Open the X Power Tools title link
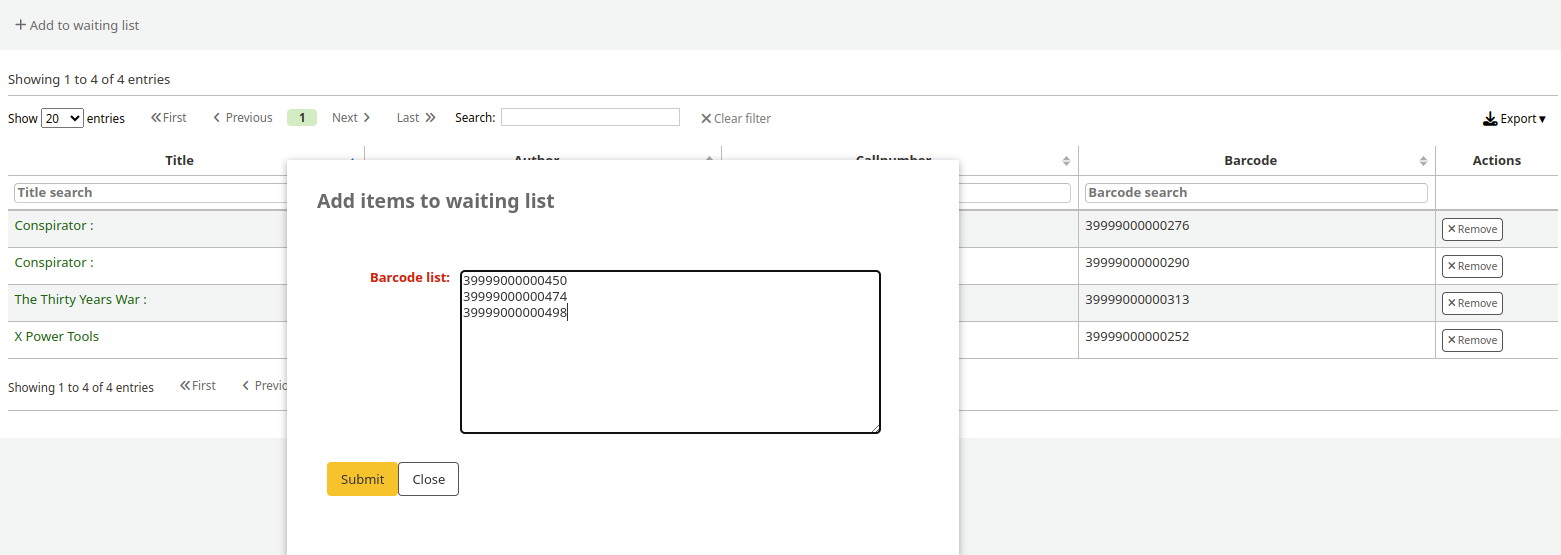This screenshot has height=555, width=1561. pos(57,336)
